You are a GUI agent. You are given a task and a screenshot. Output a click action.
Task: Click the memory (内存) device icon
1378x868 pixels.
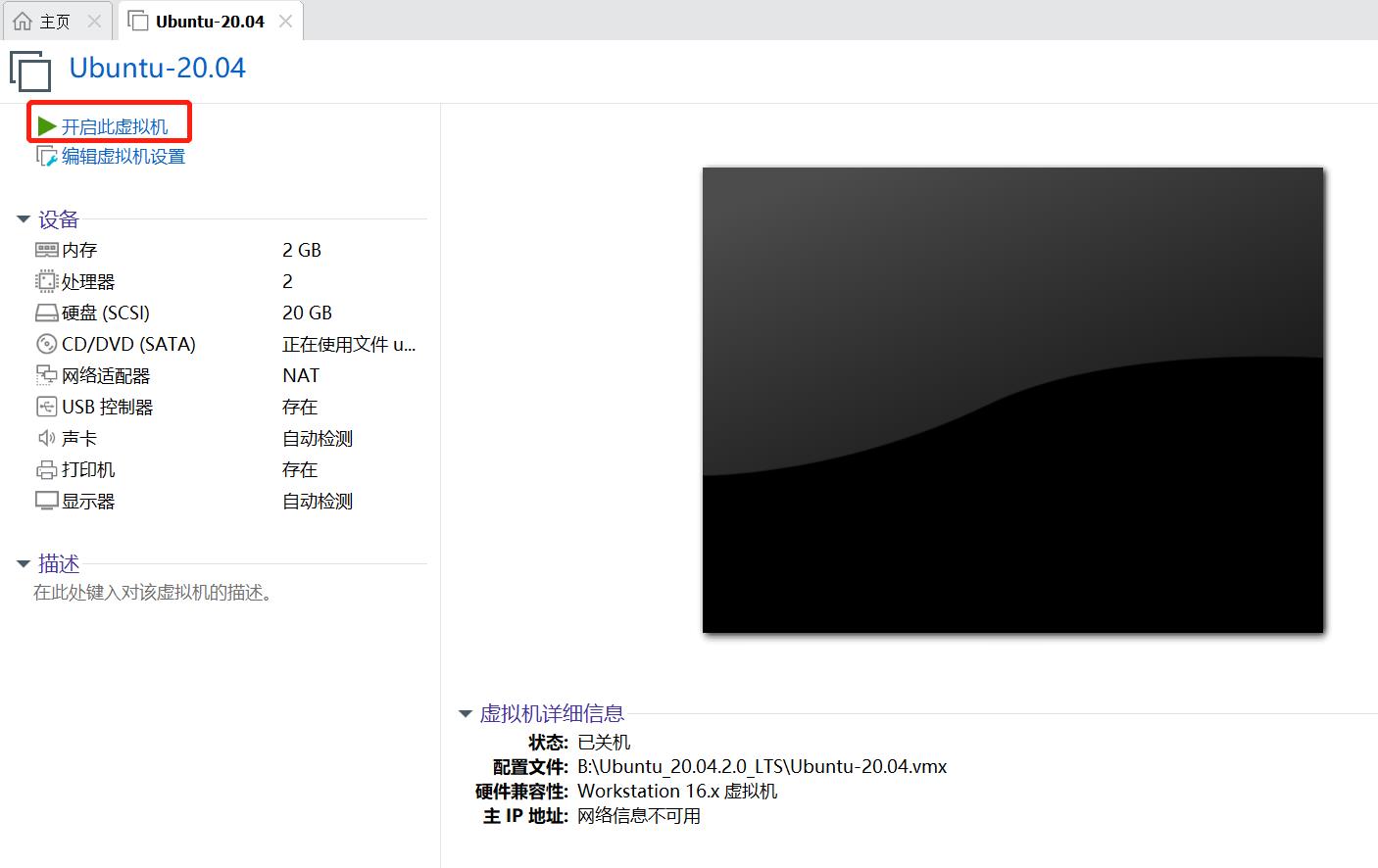[46, 250]
